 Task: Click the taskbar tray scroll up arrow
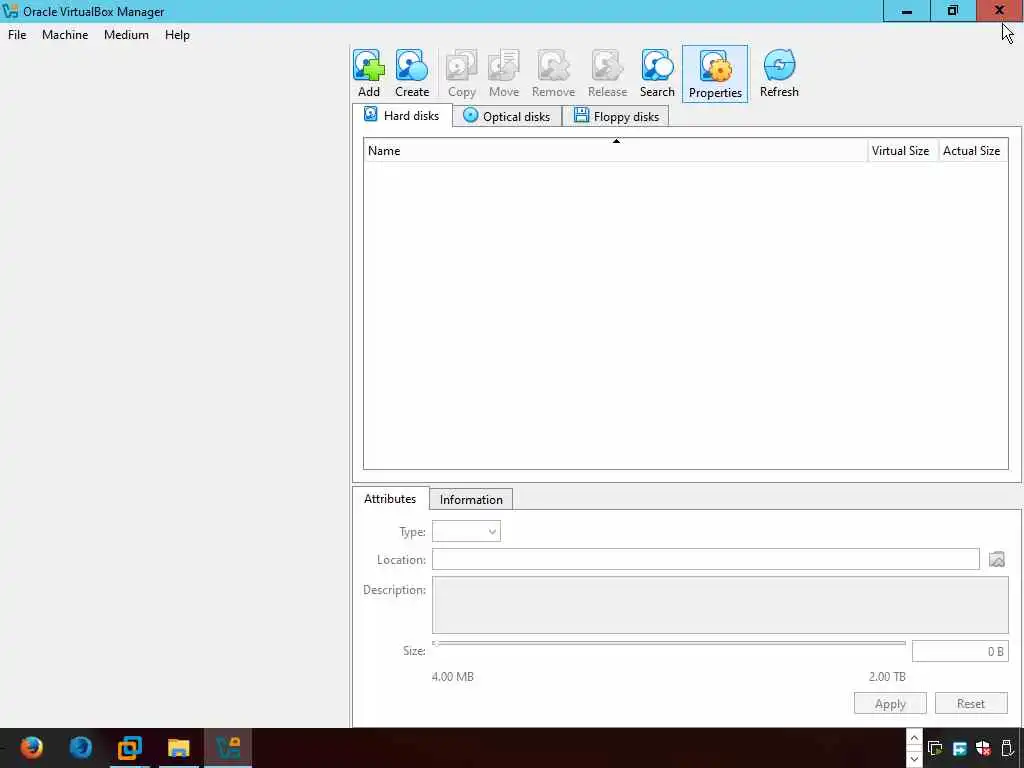[x=914, y=738]
